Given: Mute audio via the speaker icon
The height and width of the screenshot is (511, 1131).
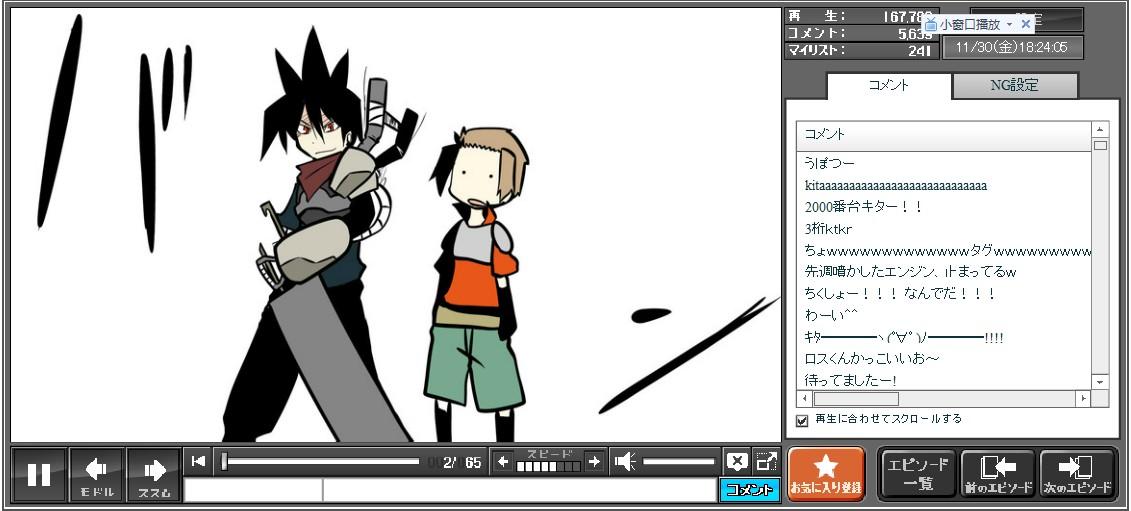Looking at the screenshot, I should [x=625, y=461].
